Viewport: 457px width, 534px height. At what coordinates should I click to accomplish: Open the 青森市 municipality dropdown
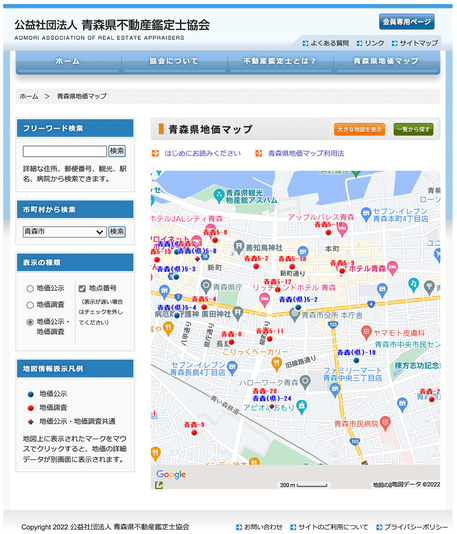coord(65,232)
